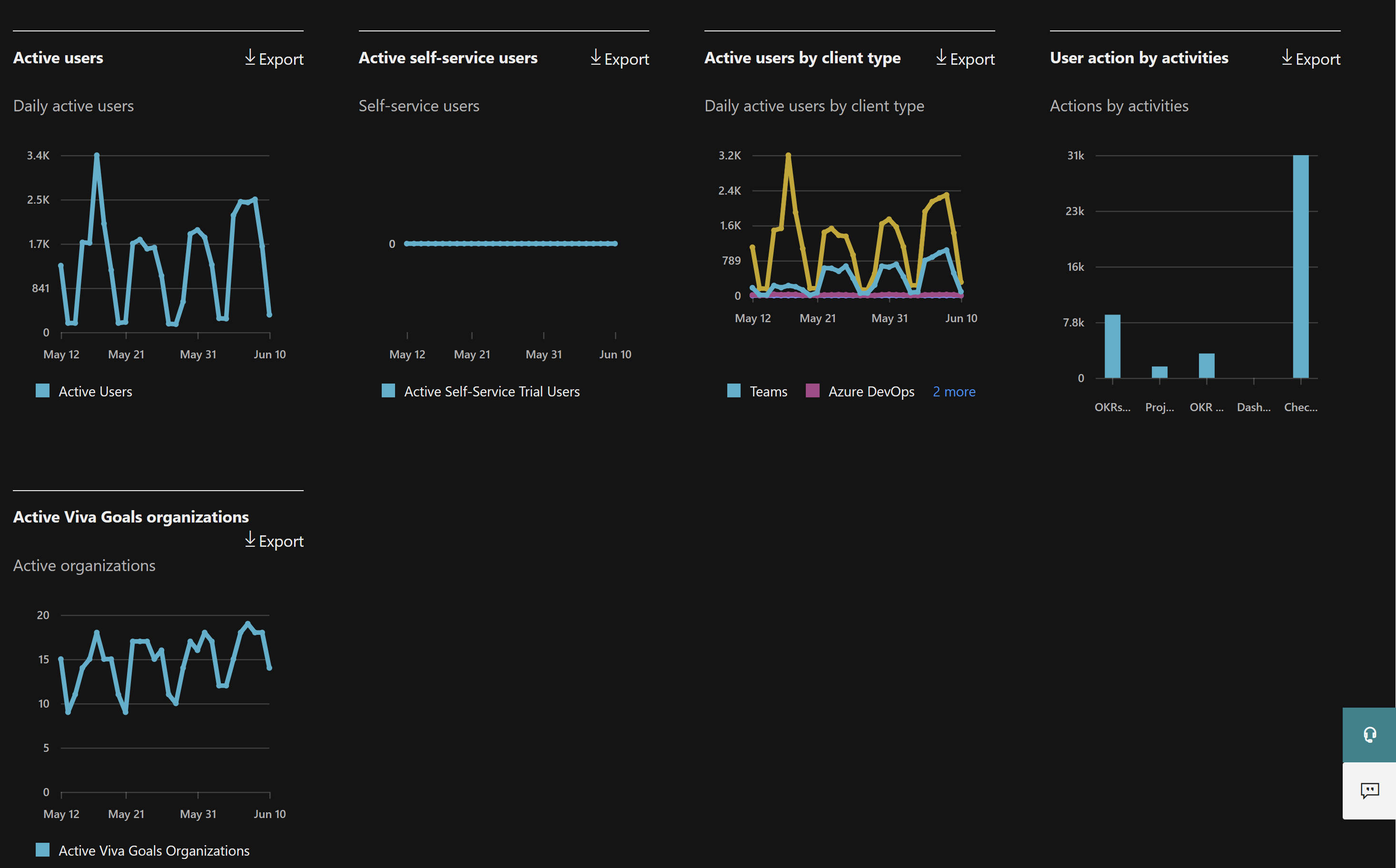Click the peak point of Daily active users
Screen dimensions: 1396x868
pos(97,156)
